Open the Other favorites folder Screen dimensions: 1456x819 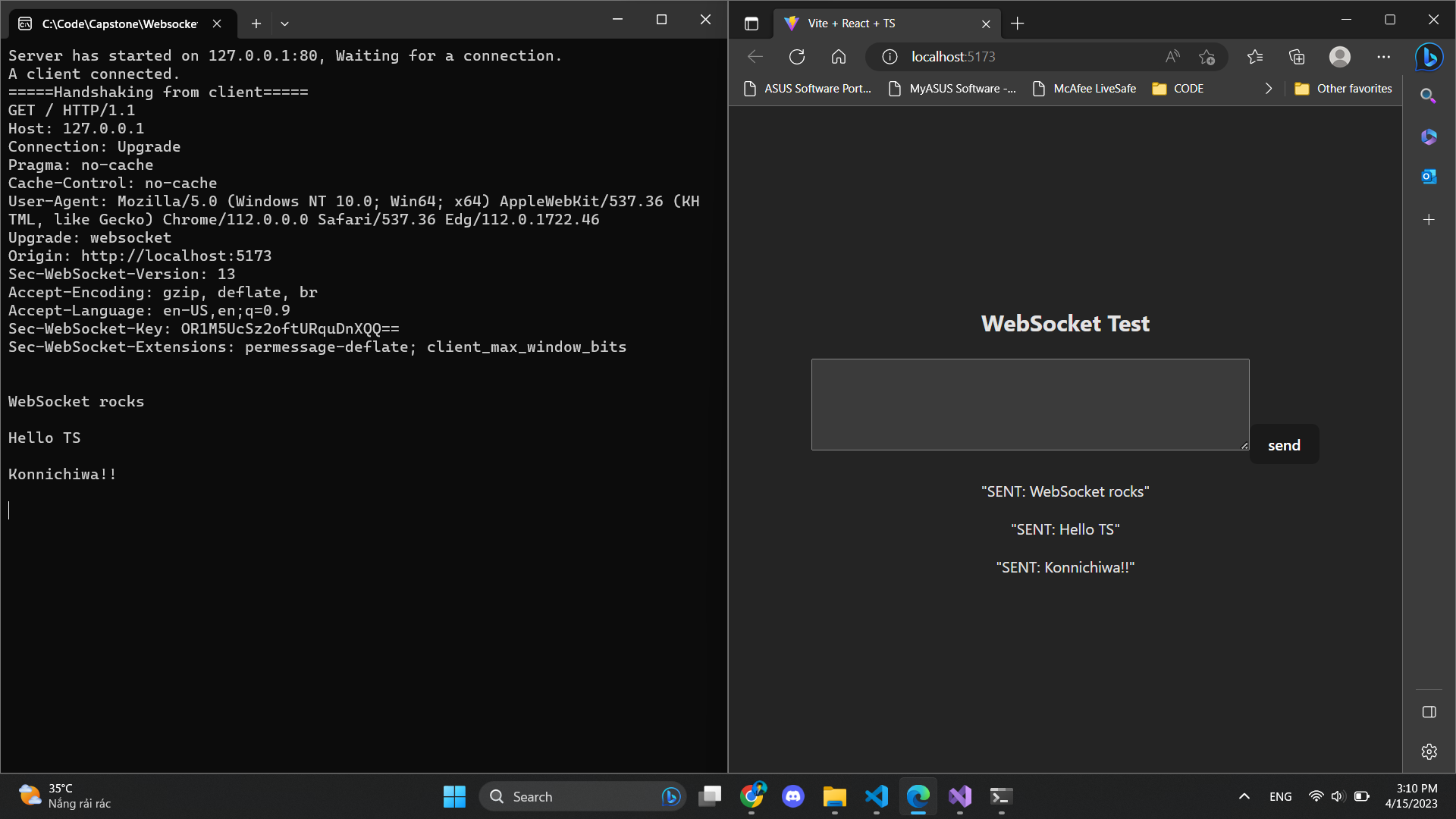coord(1343,89)
